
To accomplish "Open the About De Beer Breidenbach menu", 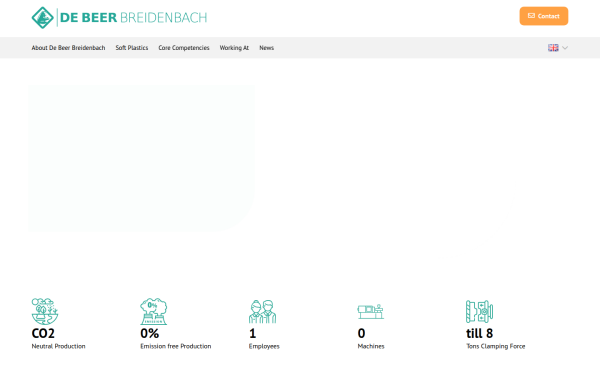I will click(x=68, y=48).
